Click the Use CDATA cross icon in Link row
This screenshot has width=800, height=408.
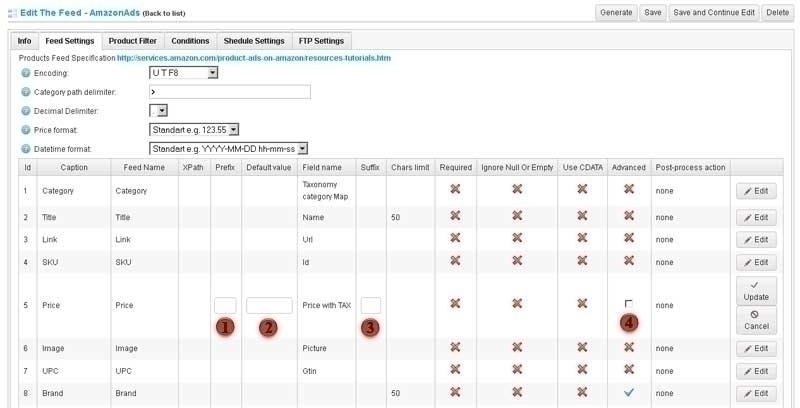(582, 238)
